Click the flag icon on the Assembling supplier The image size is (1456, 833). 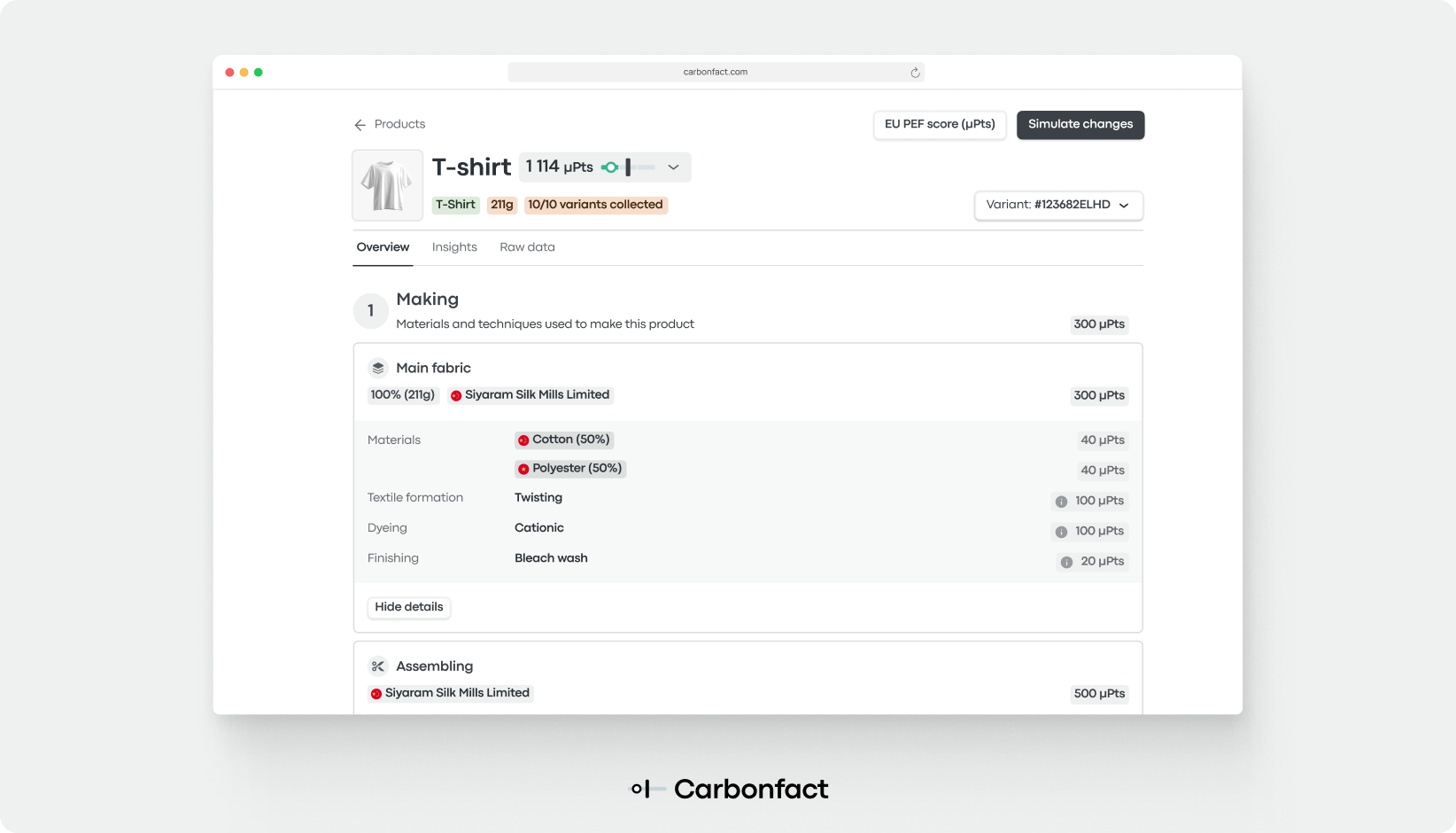click(376, 694)
